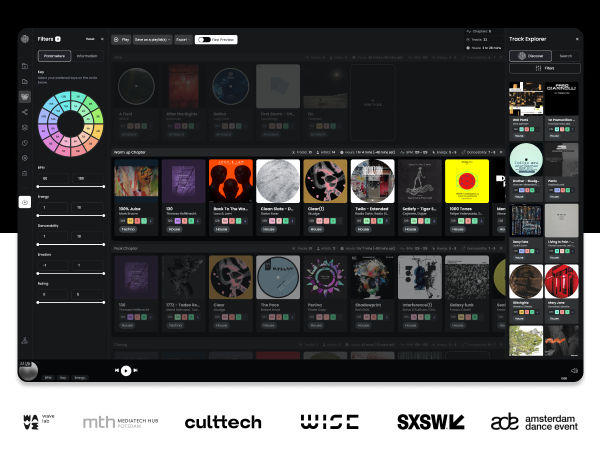The height and width of the screenshot is (454, 600).
Task: Click the Energy minimum input field
Action: (53, 207)
